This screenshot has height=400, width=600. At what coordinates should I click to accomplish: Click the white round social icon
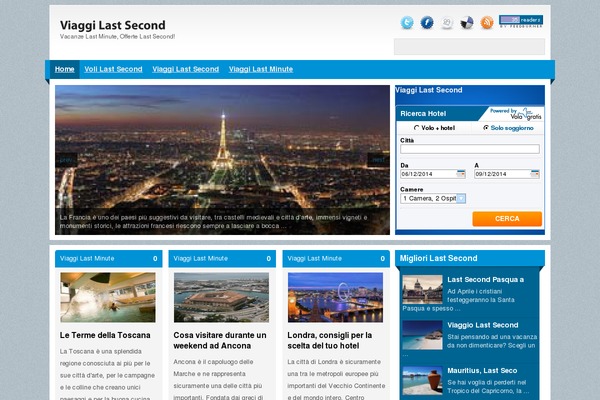447,23
